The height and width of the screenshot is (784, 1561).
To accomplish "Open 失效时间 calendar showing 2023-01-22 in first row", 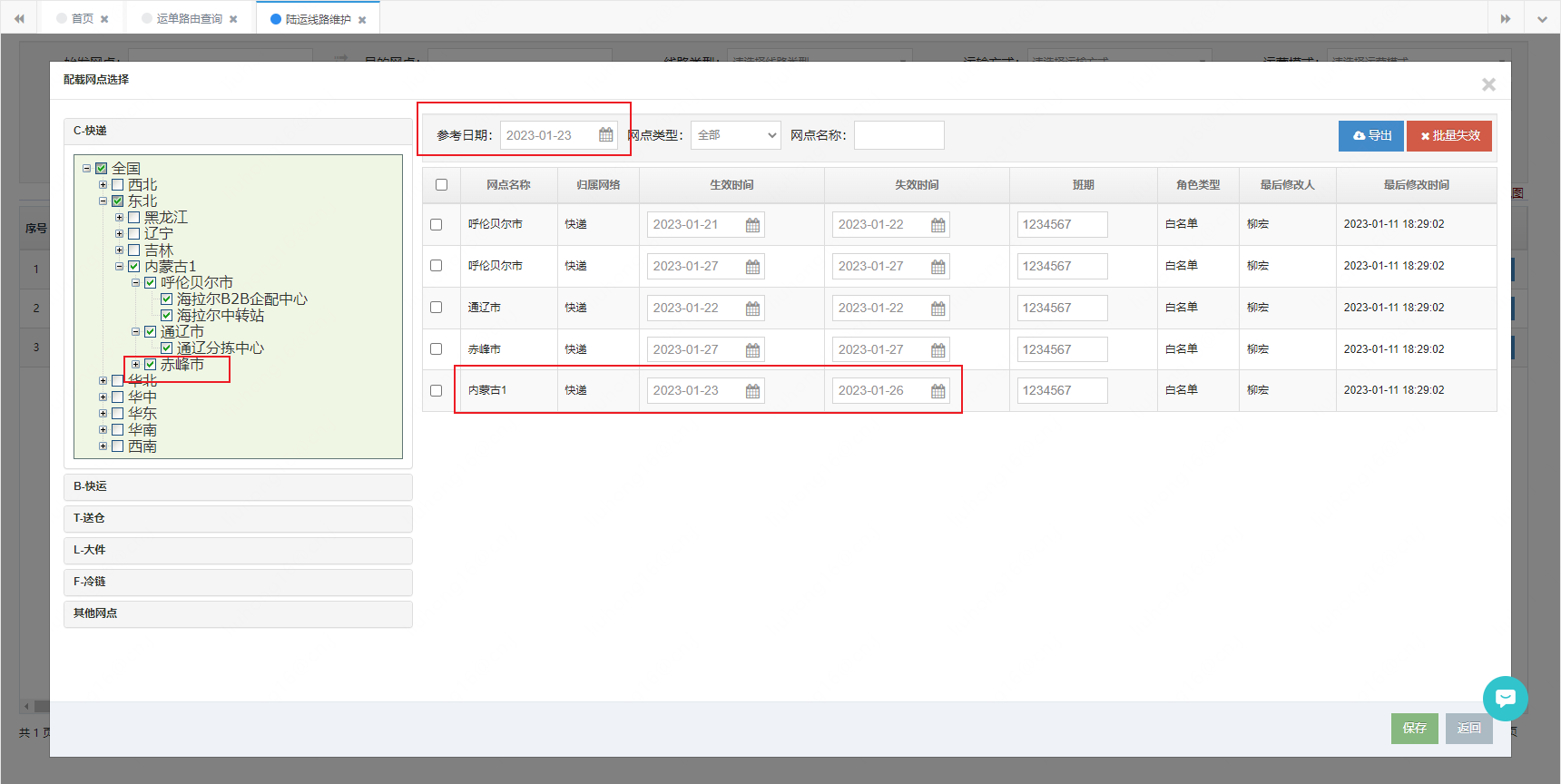I will point(938,225).
